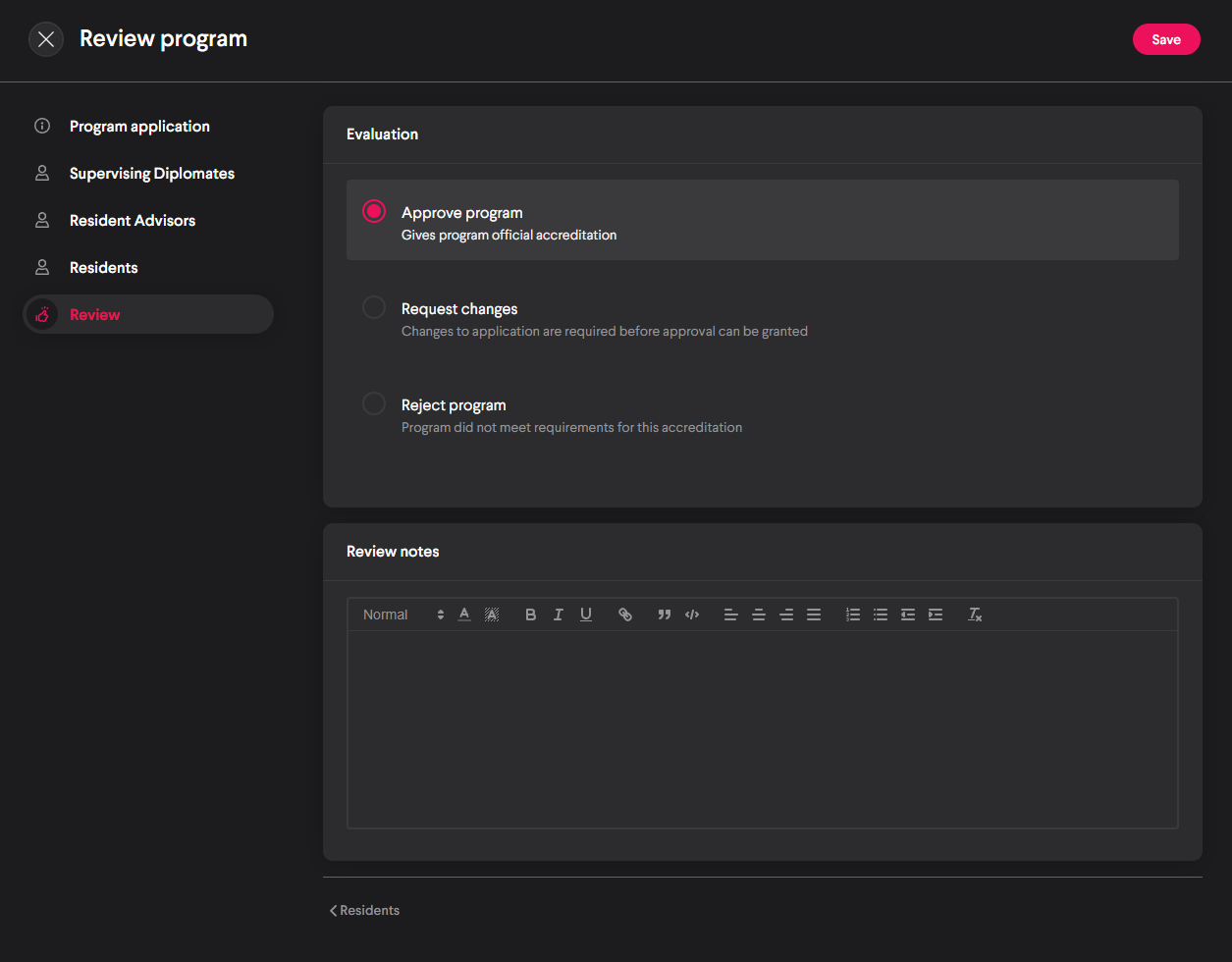
Task: Go back to Residents via bottom link
Action: tap(365, 911)
